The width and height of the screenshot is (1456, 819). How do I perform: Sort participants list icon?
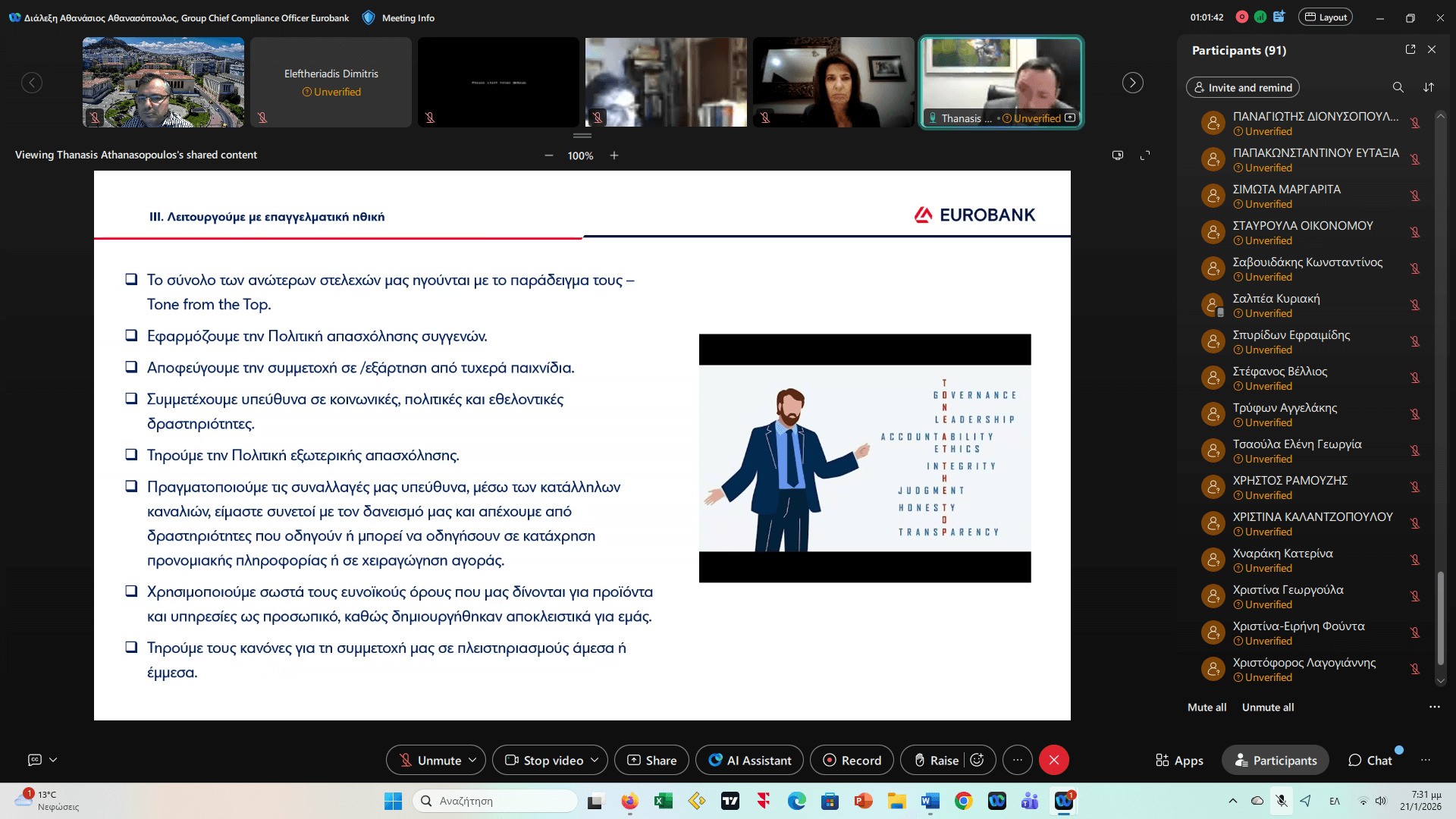click(x=1429, y=87)
